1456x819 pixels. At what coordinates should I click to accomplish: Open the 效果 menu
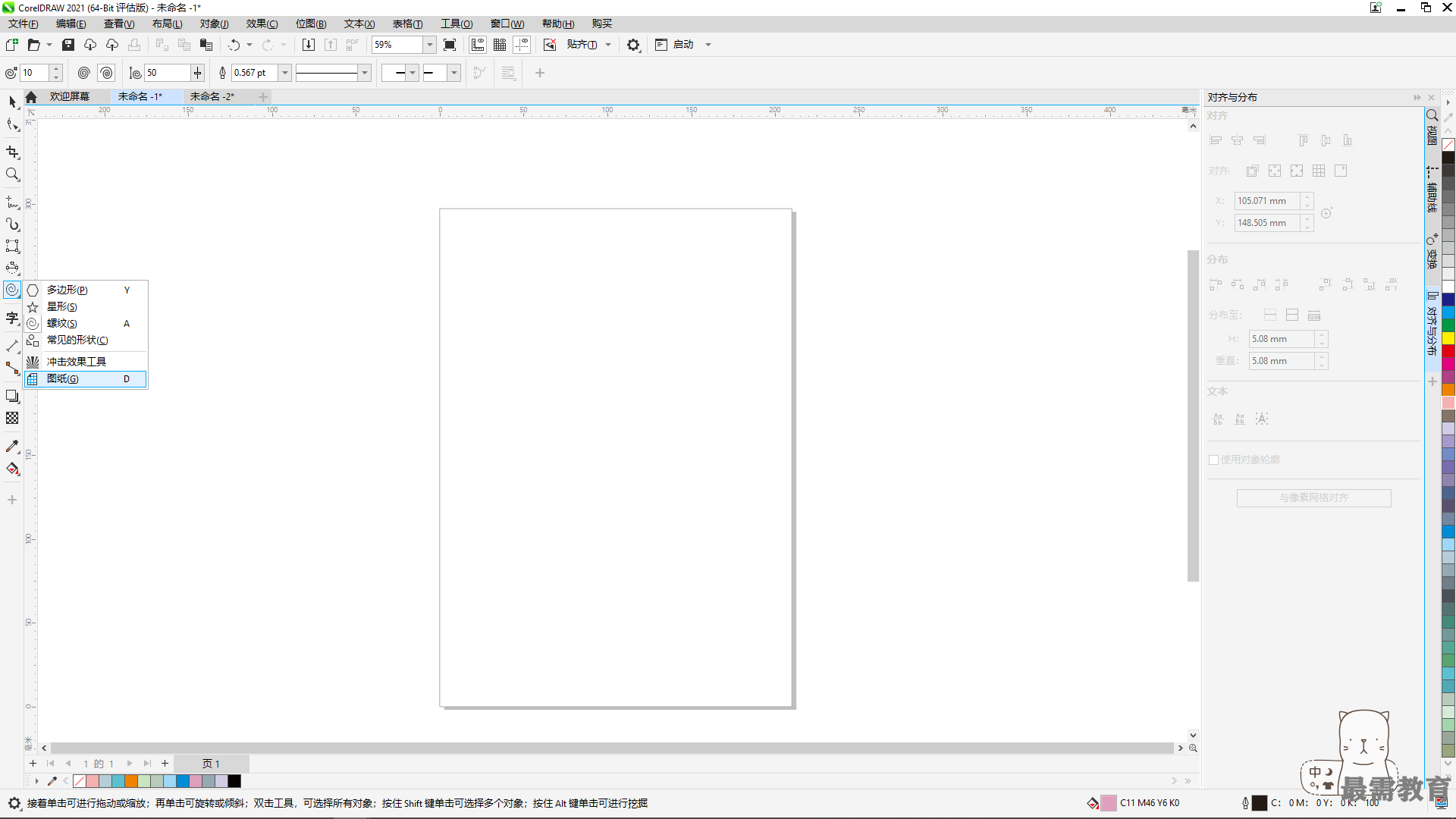pyautogui.click(x=262, y=24)
